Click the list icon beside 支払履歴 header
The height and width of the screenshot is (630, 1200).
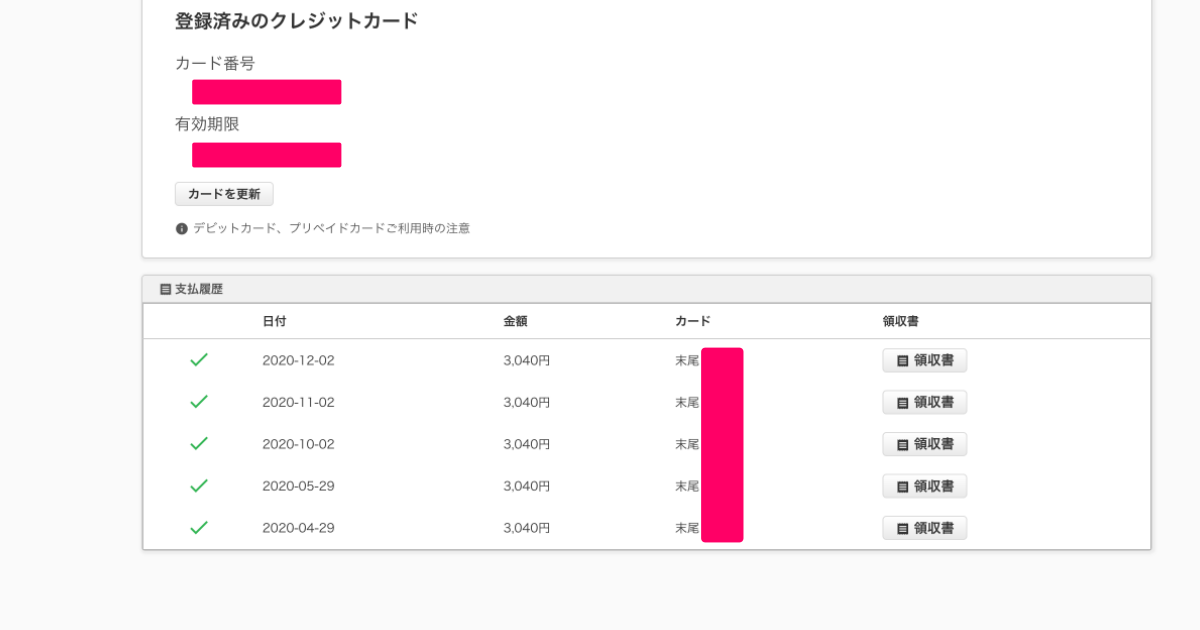(x=166, y=289)
